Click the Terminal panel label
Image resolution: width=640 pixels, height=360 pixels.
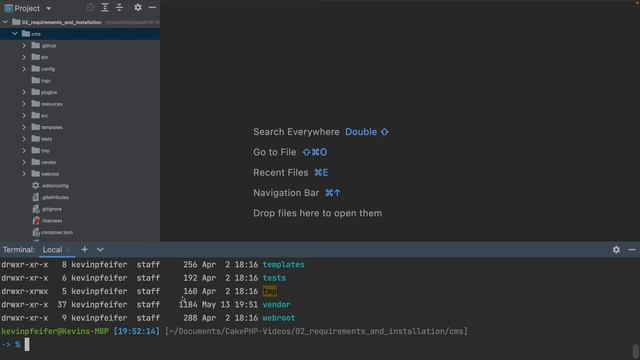pyautogui.click(x=19, y=250)
